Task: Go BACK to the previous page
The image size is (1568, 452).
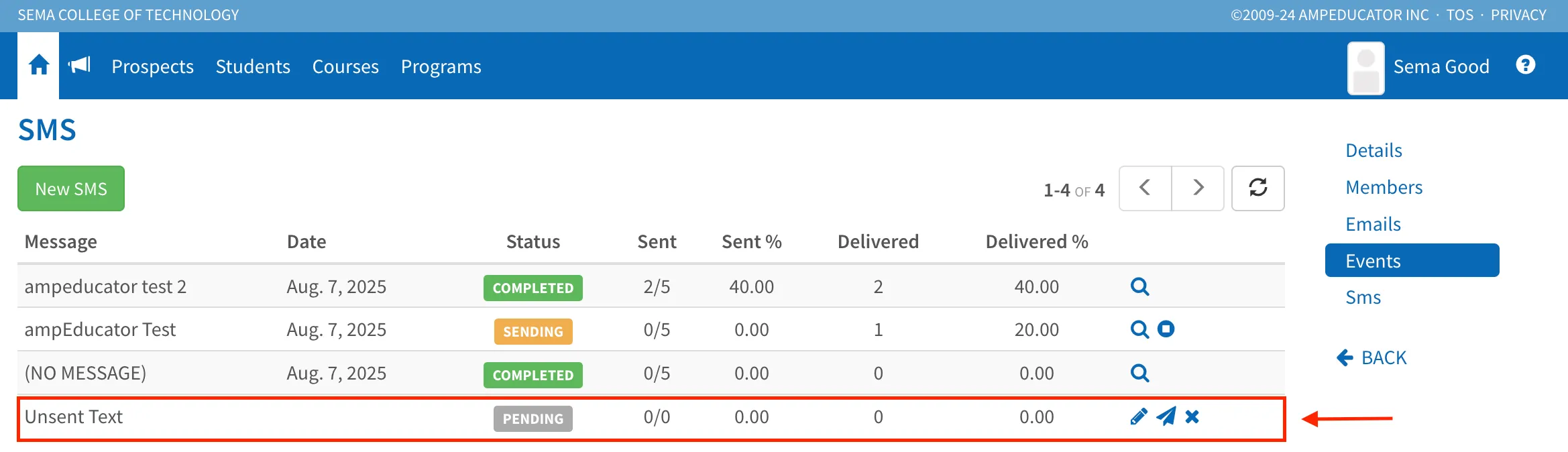Action: coord(1371,357)
